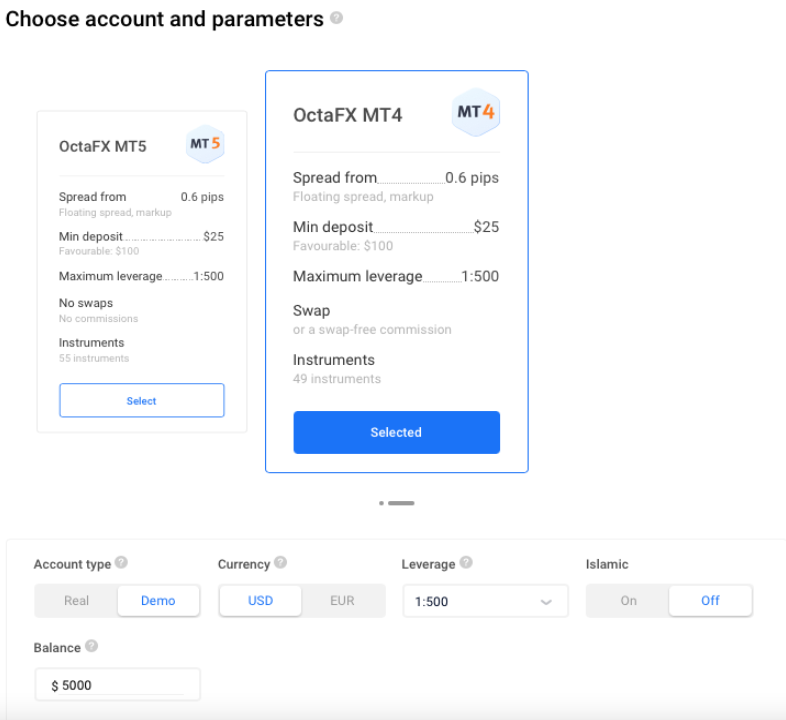Click the active carousel dash indicator
The width and height of the screenshot is (786, 720).
401,503
